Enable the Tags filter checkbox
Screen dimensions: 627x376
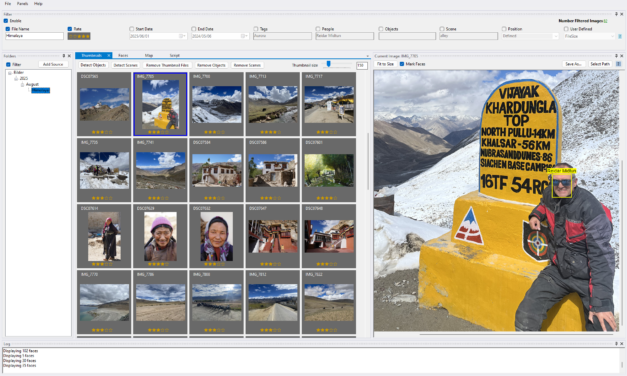pos(256,29)
